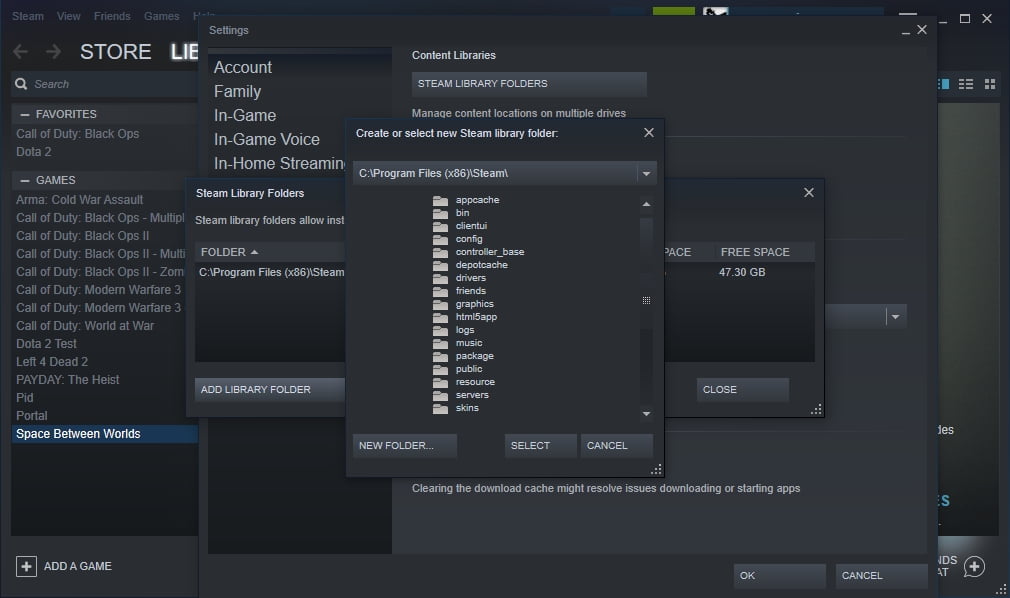The height and width of the screenshot is (598, 1010).
Task: Expand the path dropdown for C:\Program Files (x86)\Steam\
Action: [x=646, y=173]
